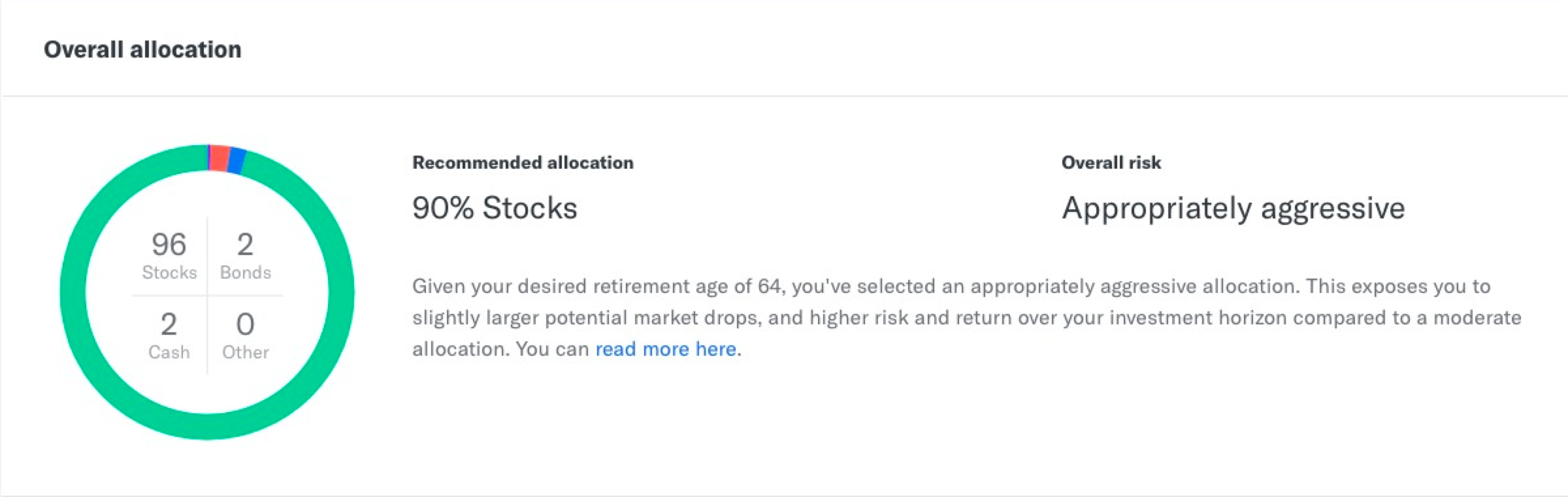
Task: Click the Overall allocation heading
Action: point(142,50)
